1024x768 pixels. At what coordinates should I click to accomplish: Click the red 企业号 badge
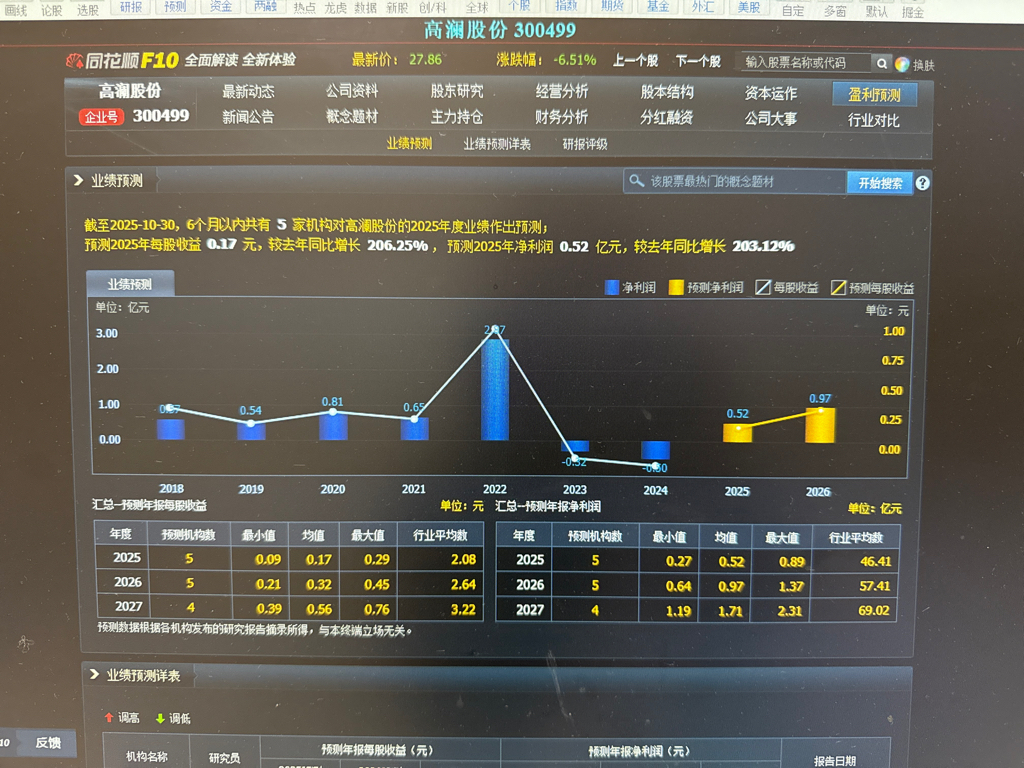coord(101,117)
